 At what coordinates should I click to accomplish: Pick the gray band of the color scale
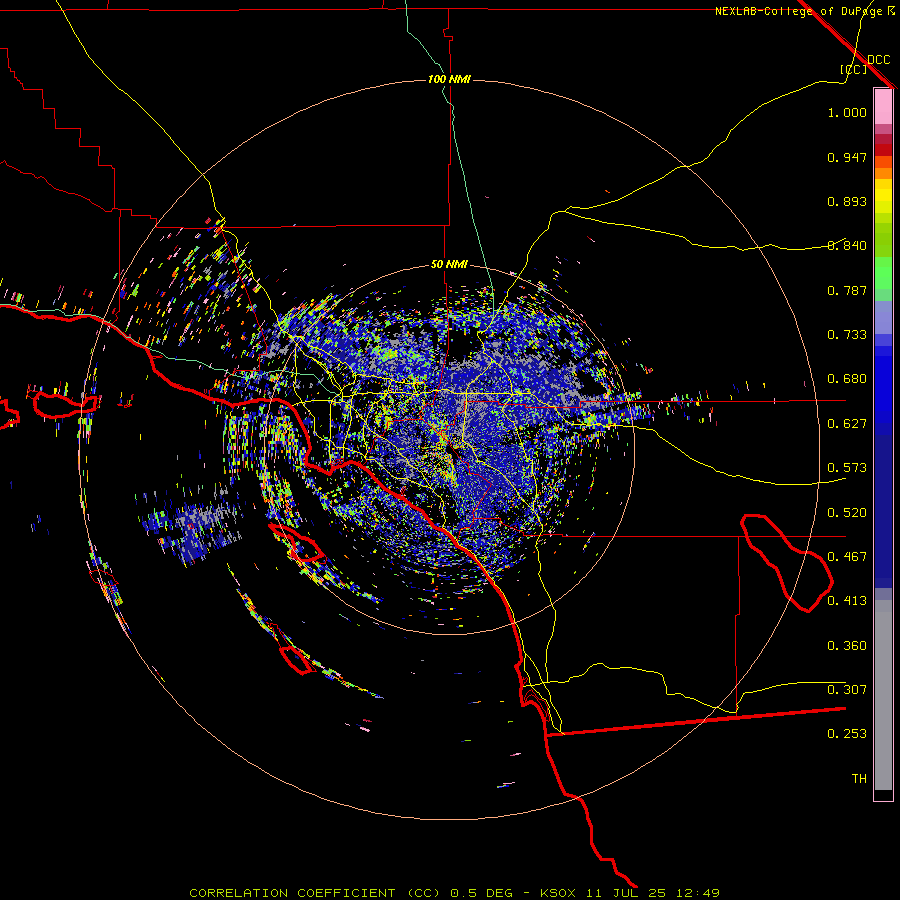pos(883,695)
